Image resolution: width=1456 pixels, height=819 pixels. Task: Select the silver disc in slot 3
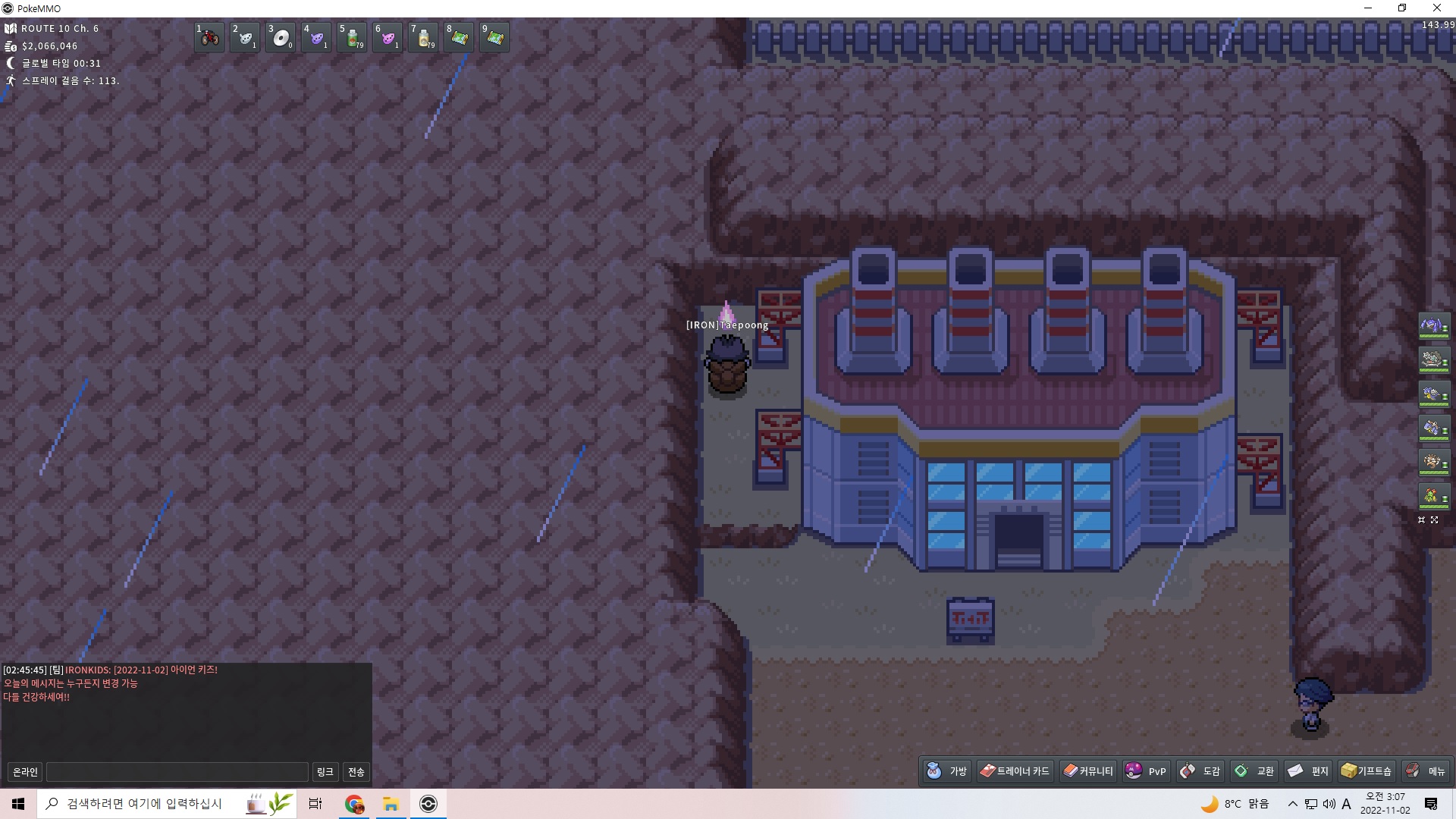281,37
